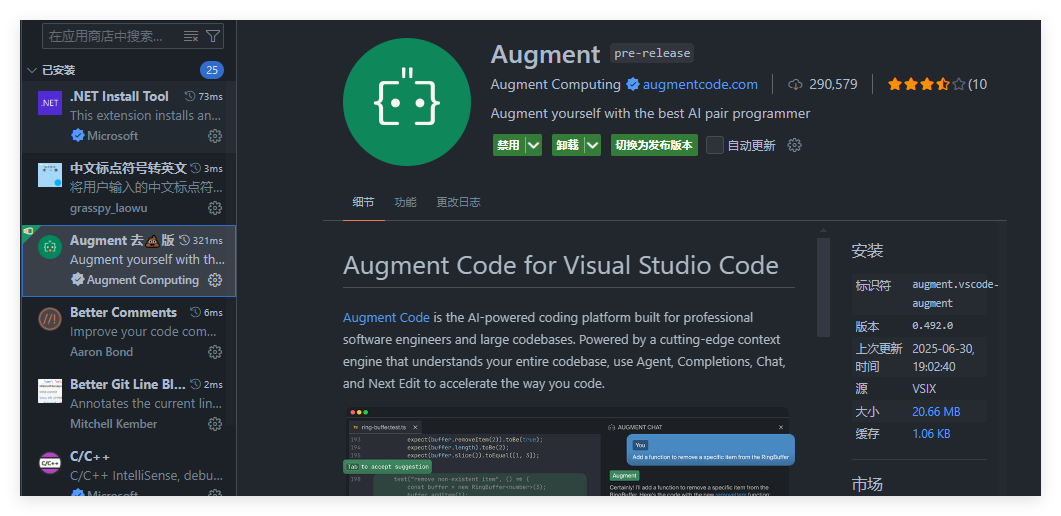Screen dimensions: 1061x516
Task: Open the Augment Code link in the description
Action: 386,317
